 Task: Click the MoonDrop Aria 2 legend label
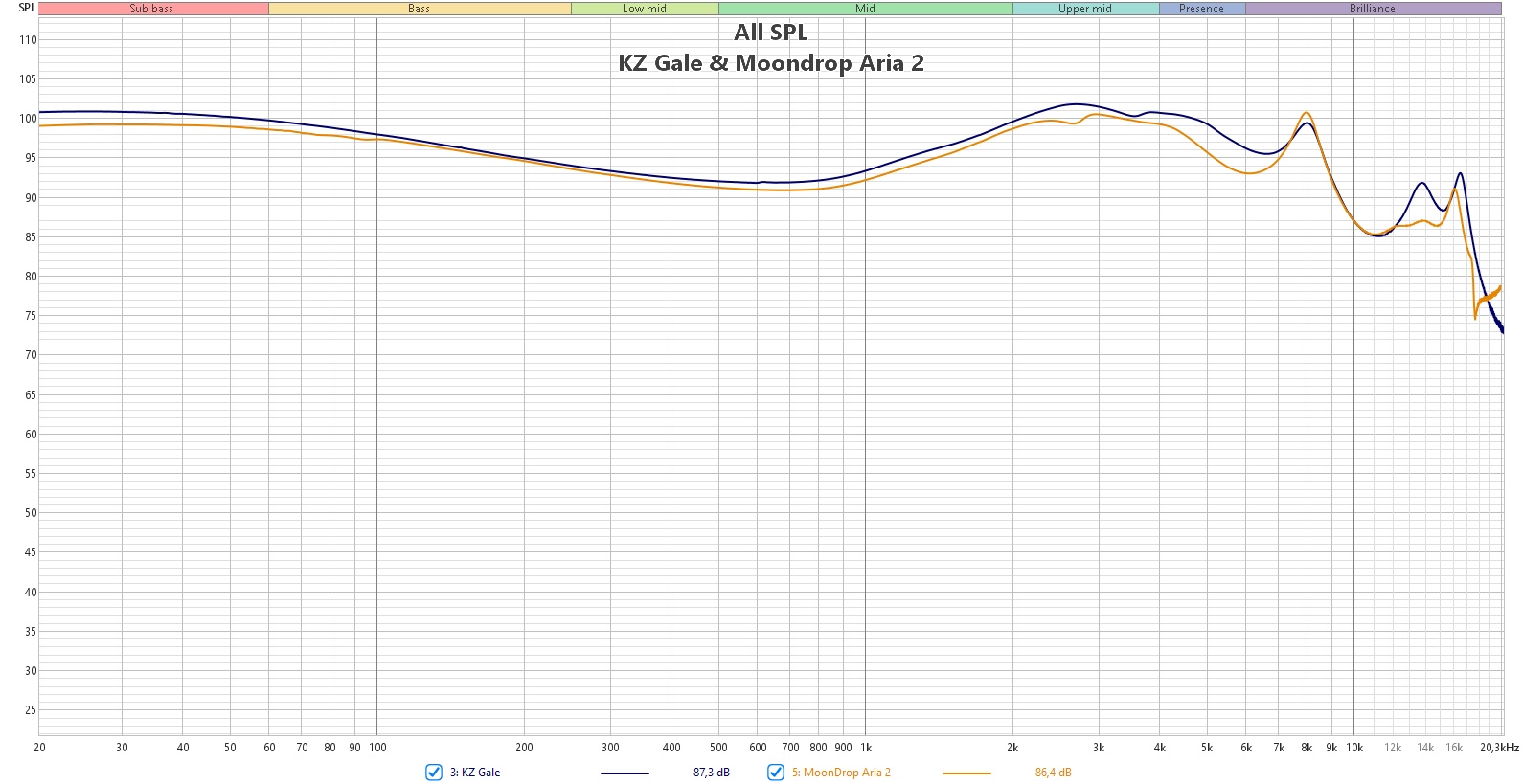click(841, 773)
